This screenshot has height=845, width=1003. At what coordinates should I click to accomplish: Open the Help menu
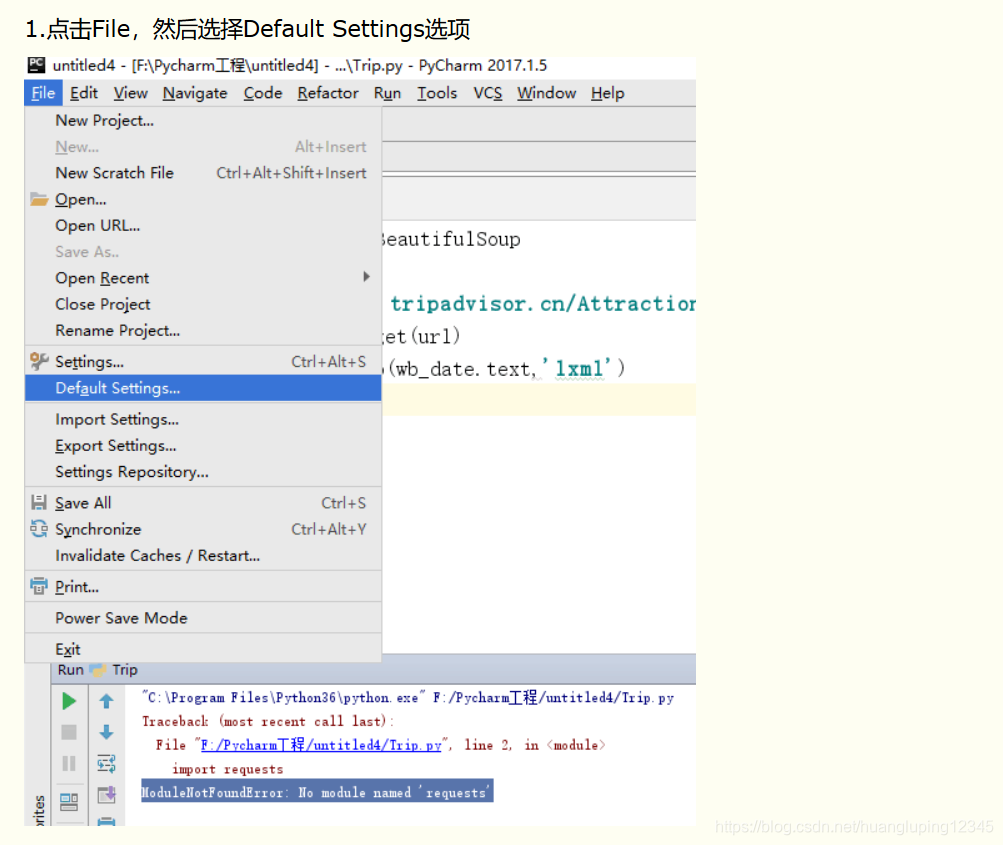608,93
